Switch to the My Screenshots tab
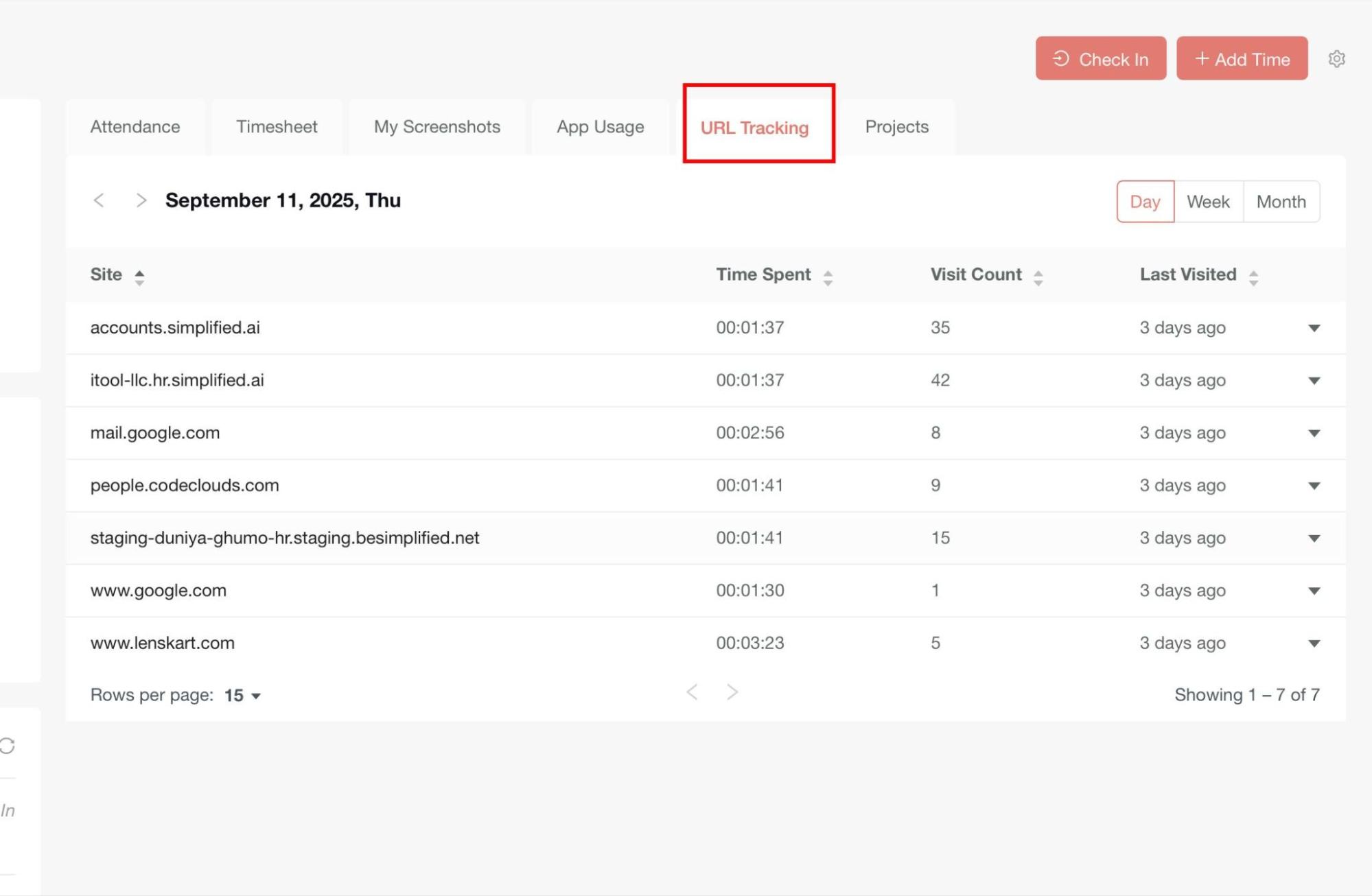The image size is (1372, 896). pyautogui.click(x=437, y=127)
